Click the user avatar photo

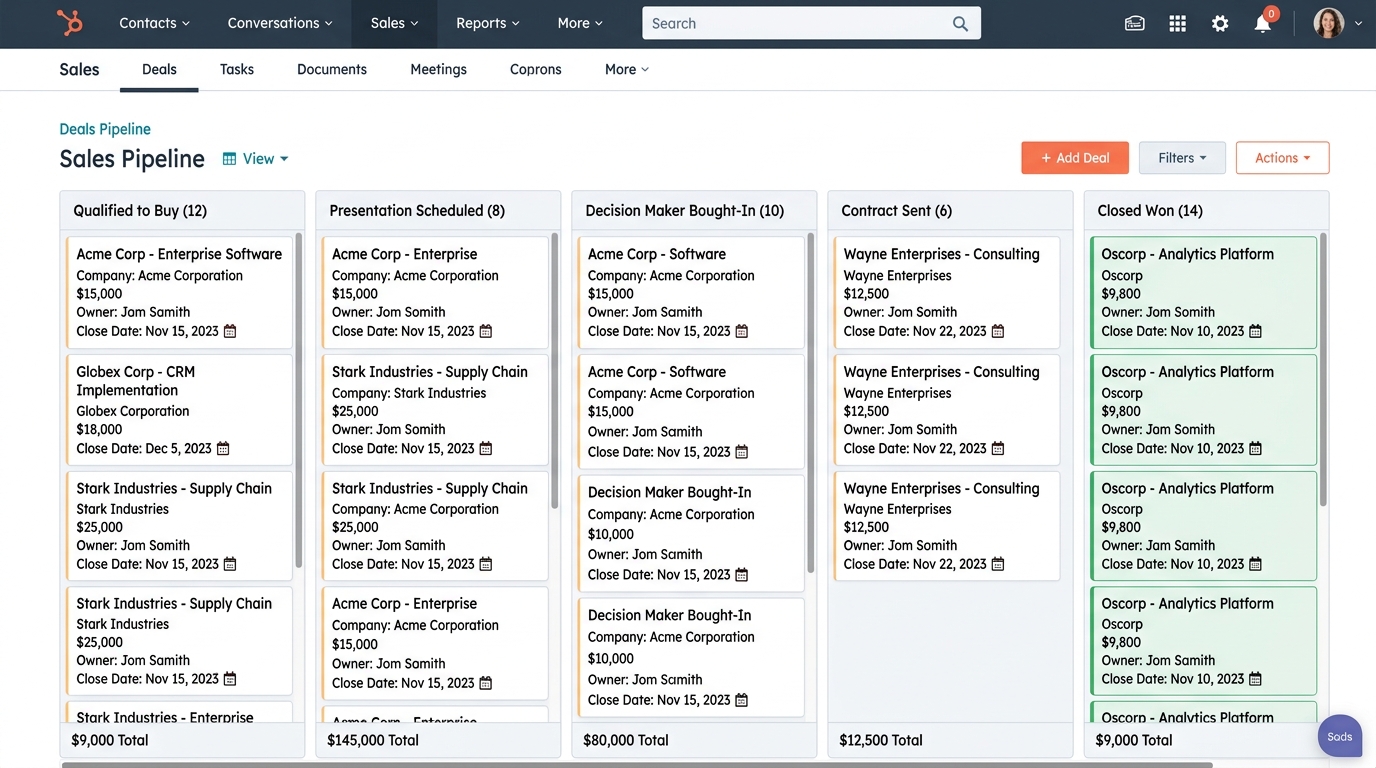1328,23
